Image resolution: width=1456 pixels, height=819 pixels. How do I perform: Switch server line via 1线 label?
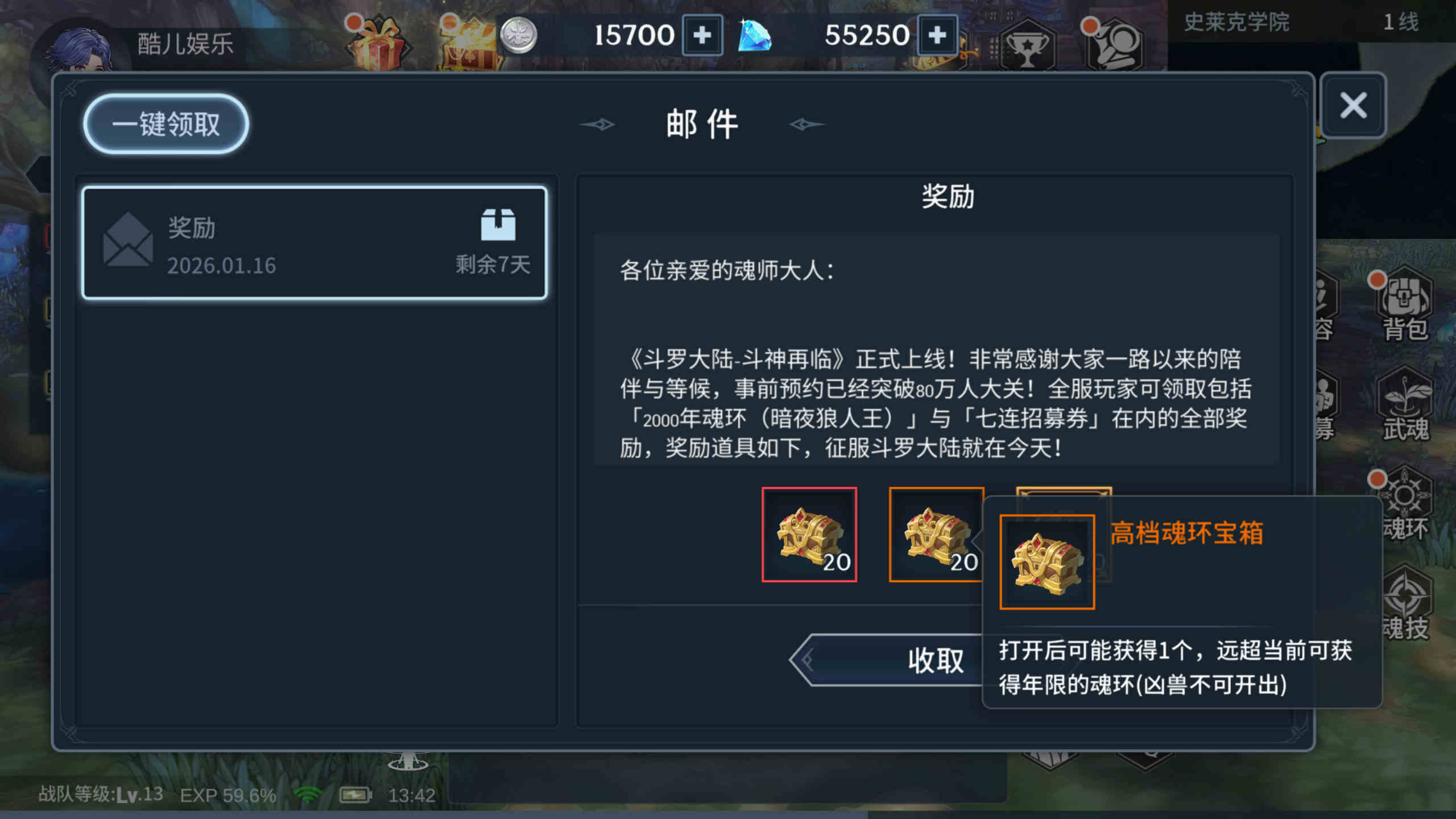(x=1401, y=22)
